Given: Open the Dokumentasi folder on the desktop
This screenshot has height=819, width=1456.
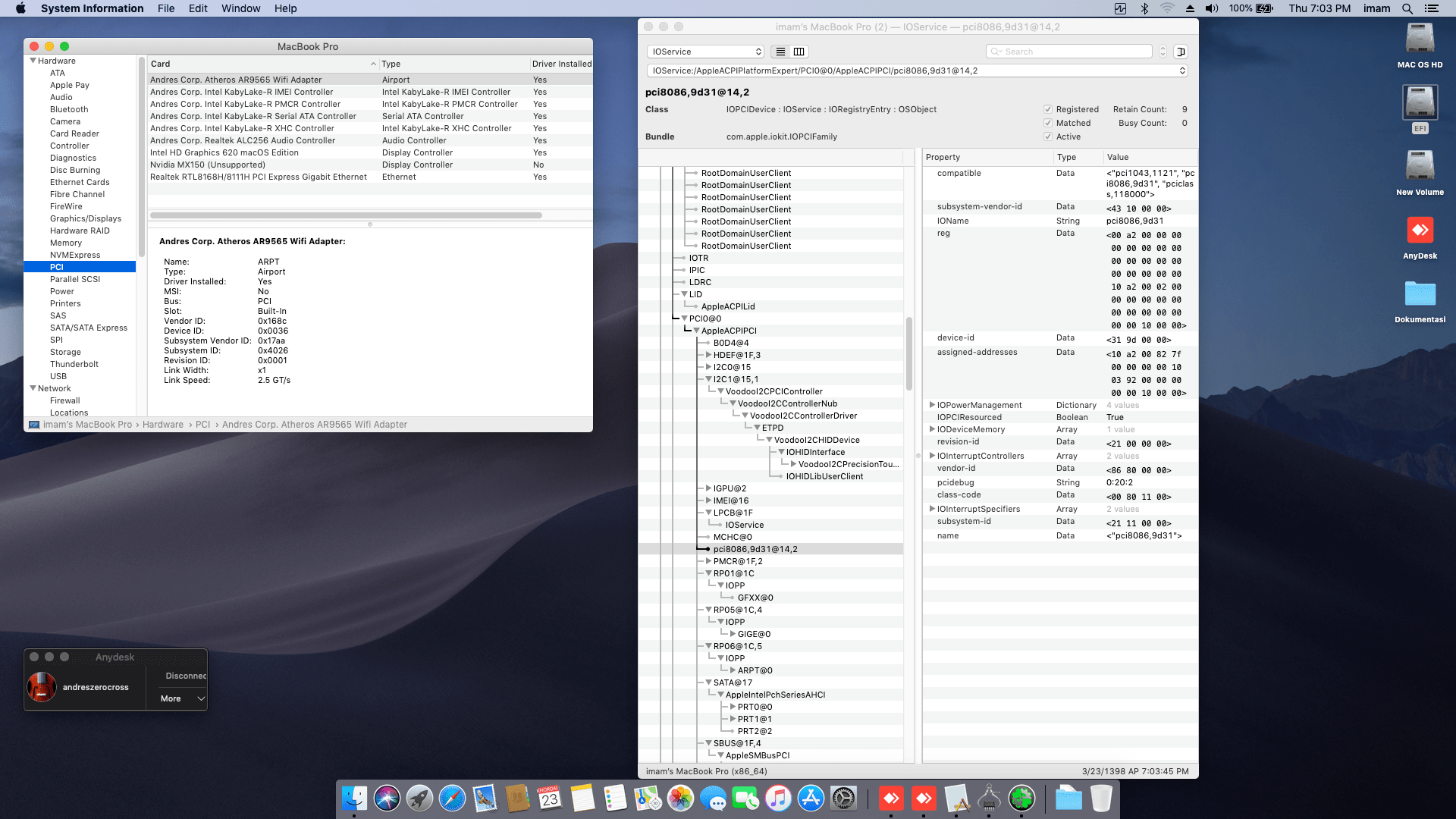Looking at the screenshot, I should pyautogui.click(x=1420, y=300).
